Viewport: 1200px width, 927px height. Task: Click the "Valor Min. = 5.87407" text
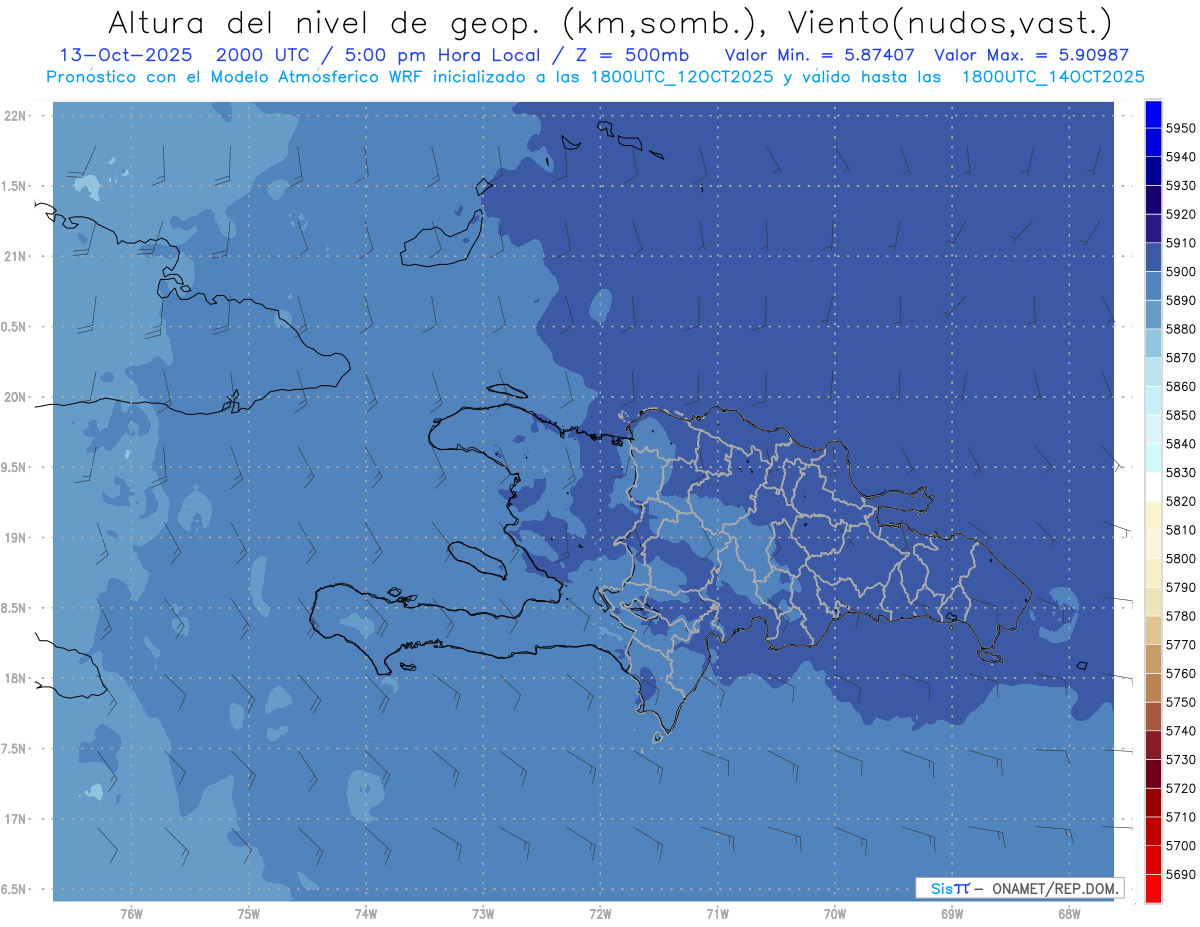(822, 55)
